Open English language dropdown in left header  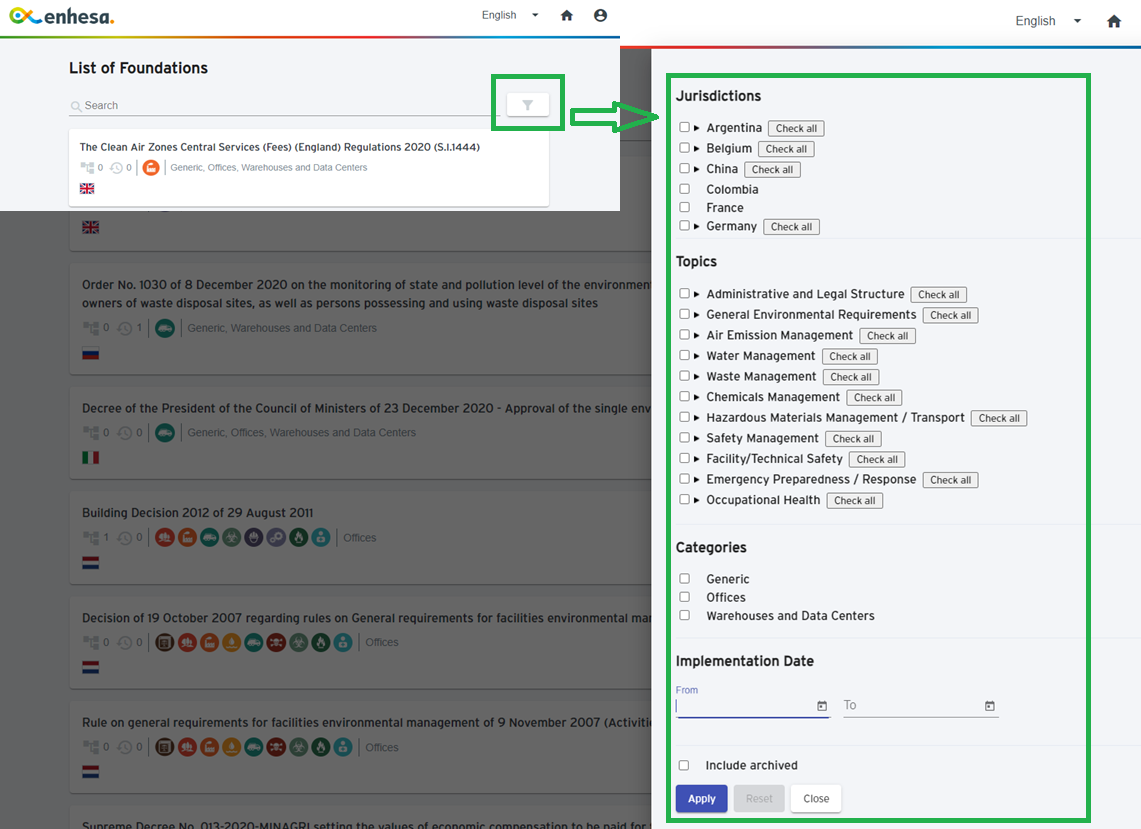coord(510,15)
